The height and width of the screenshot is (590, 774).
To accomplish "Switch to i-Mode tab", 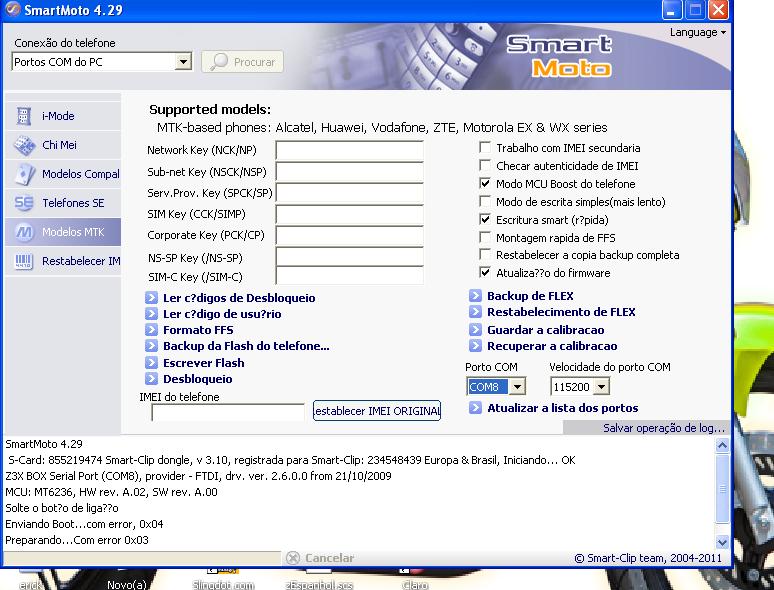I will [63, 116].
